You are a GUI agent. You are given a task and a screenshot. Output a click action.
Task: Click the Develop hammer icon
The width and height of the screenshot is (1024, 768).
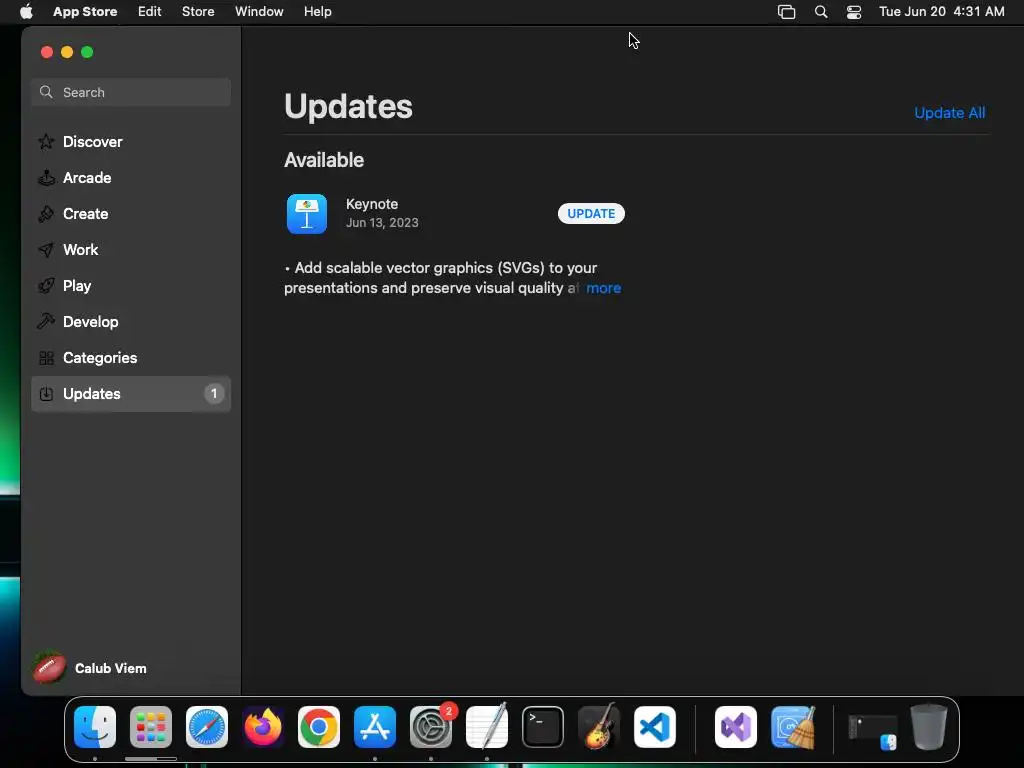click(46, 321)
